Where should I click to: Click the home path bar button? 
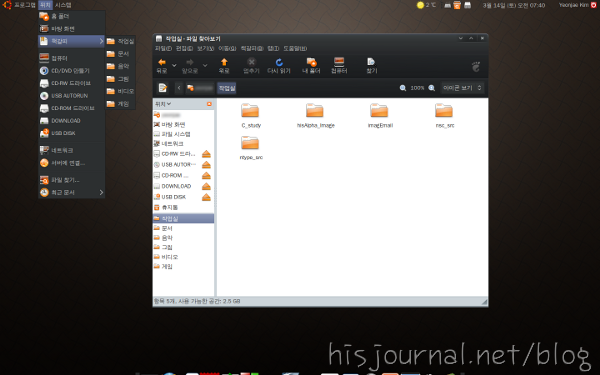pyautogui.click(x=200, y=88)
